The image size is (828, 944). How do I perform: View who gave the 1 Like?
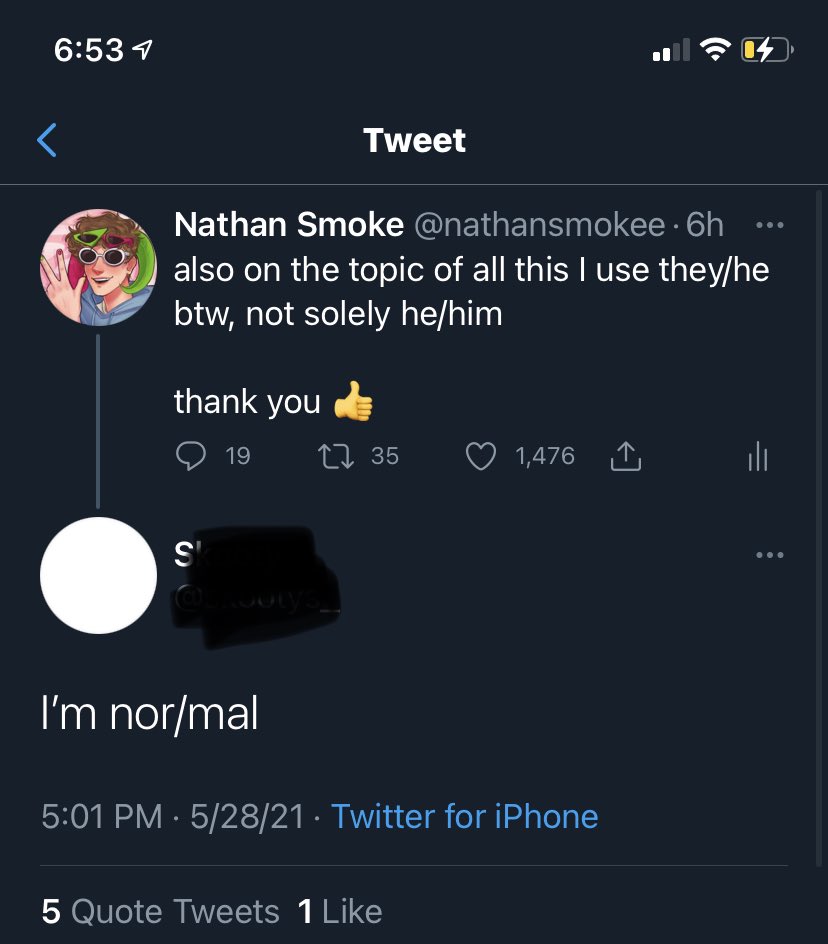[x=340, y=911]
